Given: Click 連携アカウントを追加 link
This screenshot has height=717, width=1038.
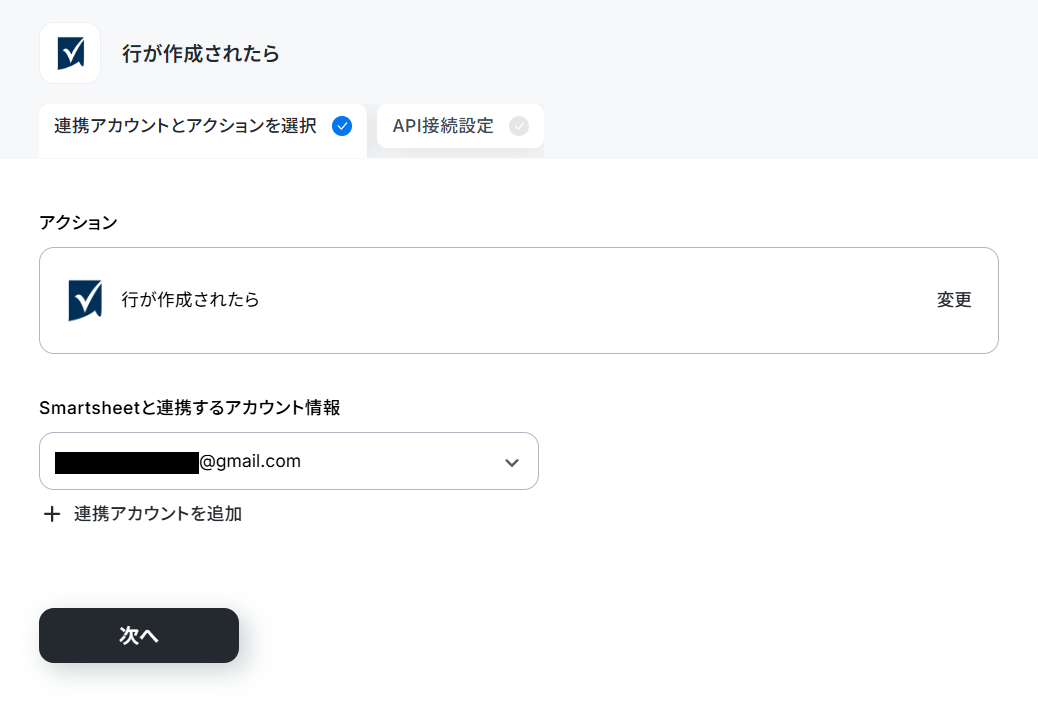Looking at the screenshot, I should [x=158, y=514].
